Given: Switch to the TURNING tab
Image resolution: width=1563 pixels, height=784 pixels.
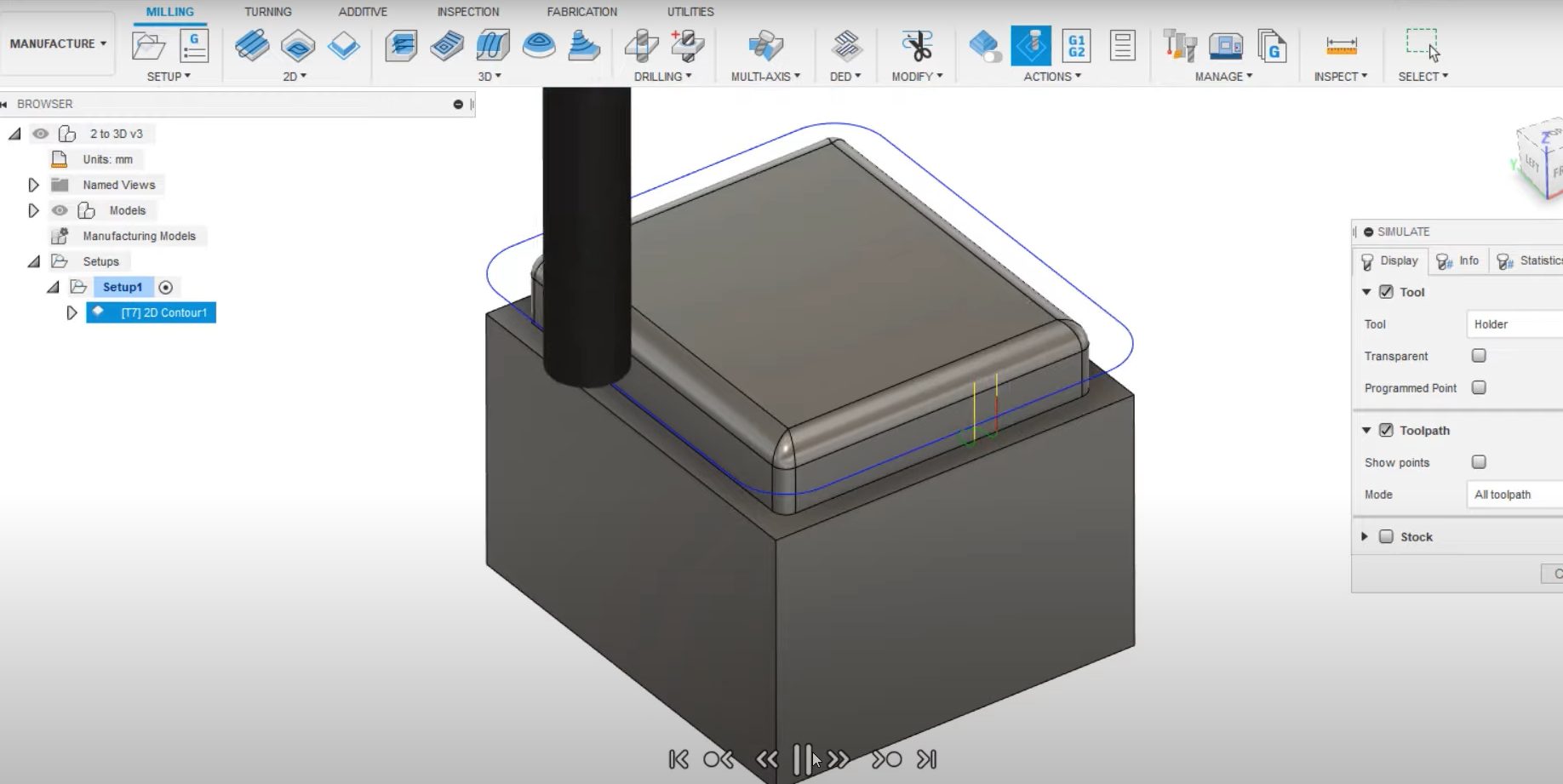Looking at the screenshot, I should (268, 12).
